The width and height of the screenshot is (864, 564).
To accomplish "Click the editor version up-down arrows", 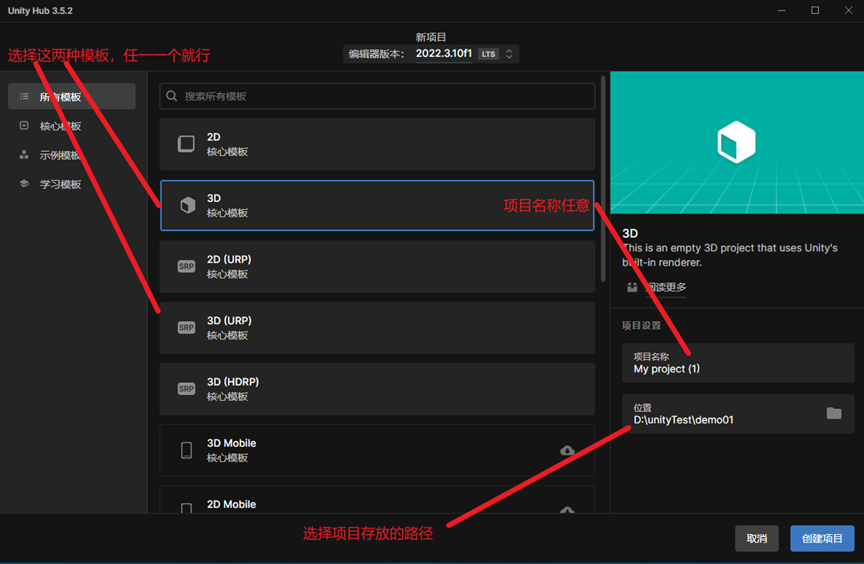I will click(509, 54).
